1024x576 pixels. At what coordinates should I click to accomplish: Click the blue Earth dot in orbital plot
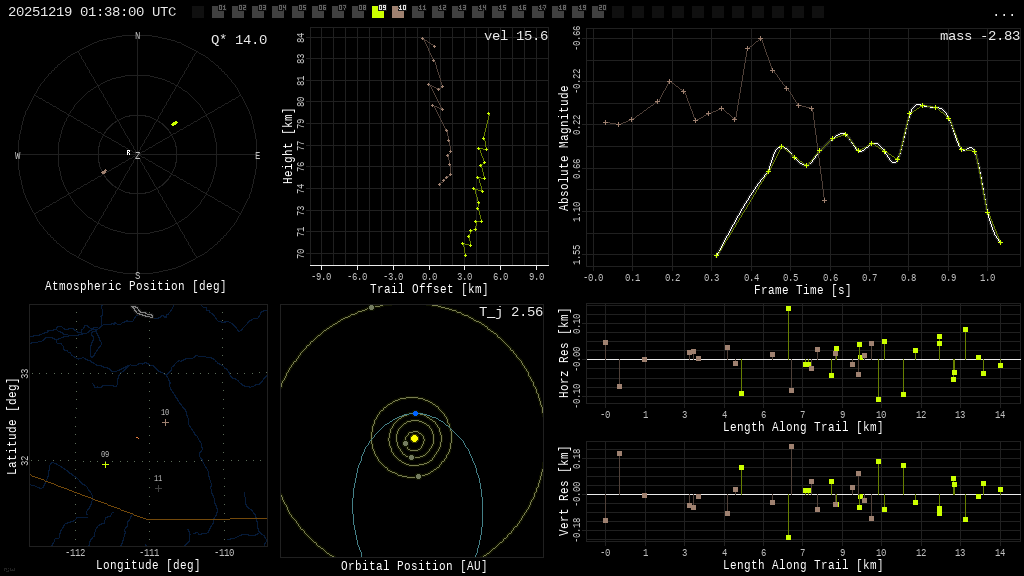[x=416, y=413]
